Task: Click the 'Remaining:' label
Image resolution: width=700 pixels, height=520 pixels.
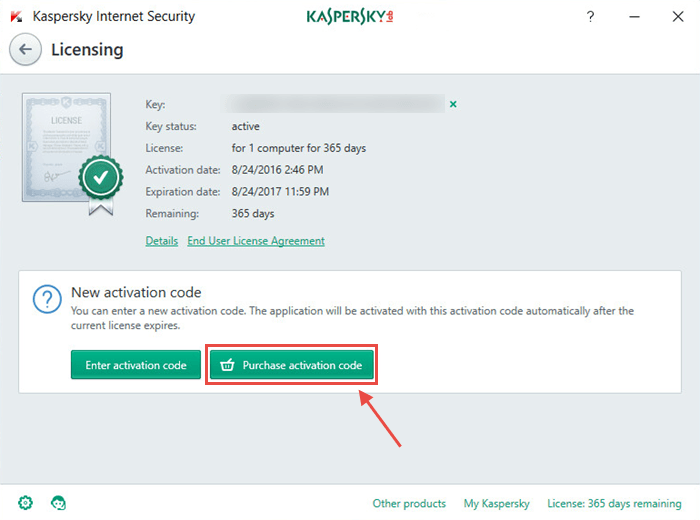Action: (x=172, y=214)
